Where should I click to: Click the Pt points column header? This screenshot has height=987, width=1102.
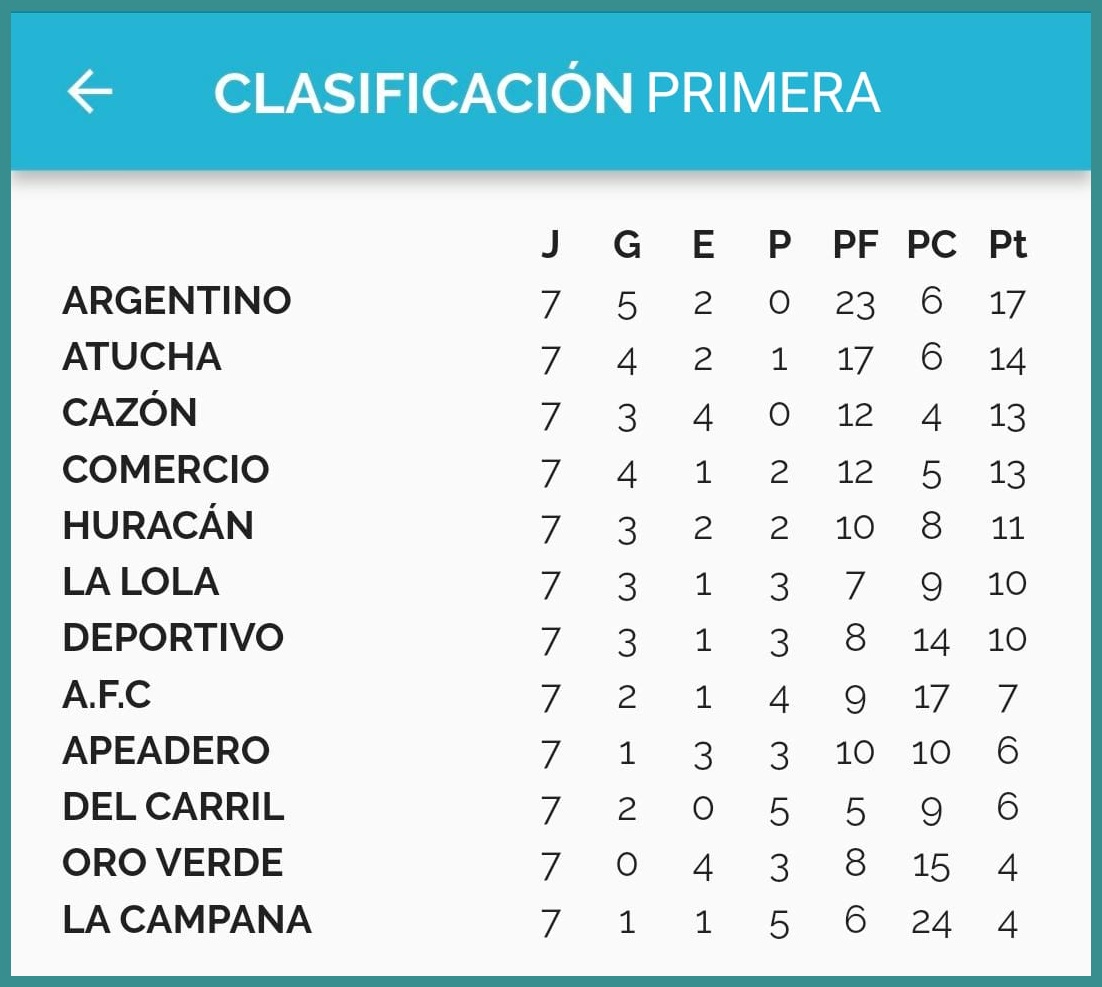point(1007,245)
